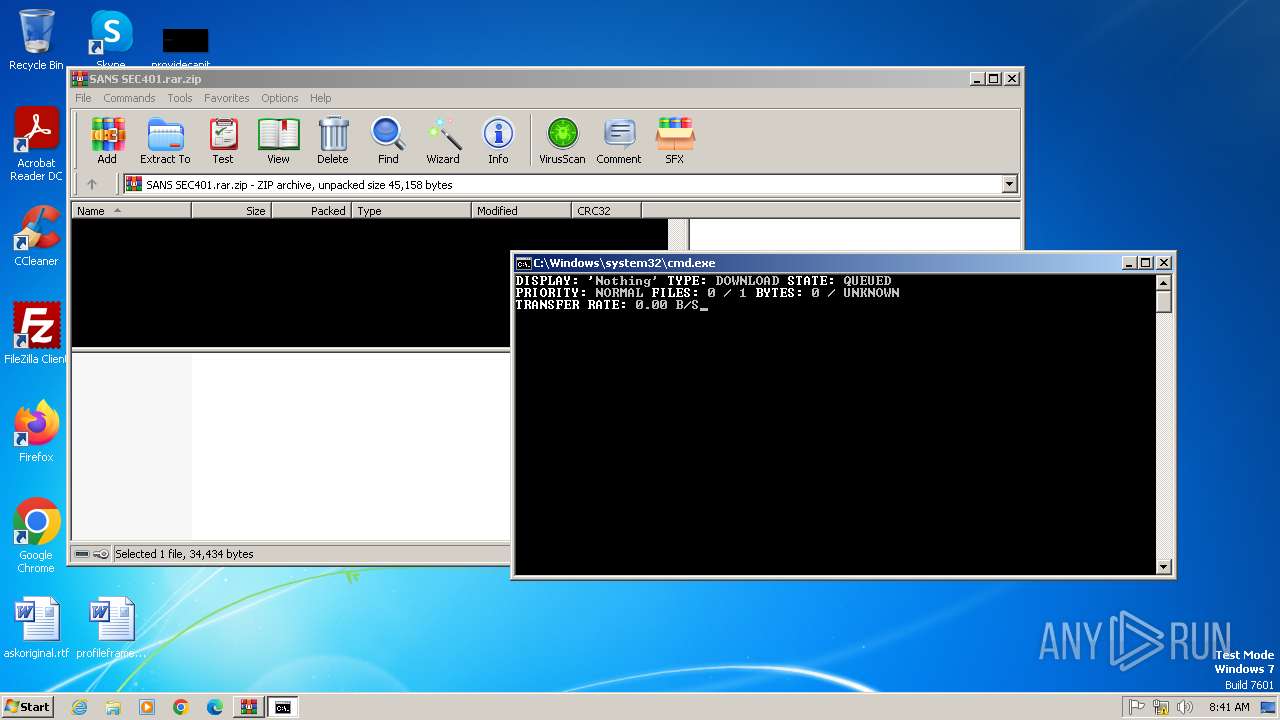The width and height of the screenshot is (1280, 720).
Task: Go up one folder level arrow
Action: pyautogui.click(x=92, y=184)
